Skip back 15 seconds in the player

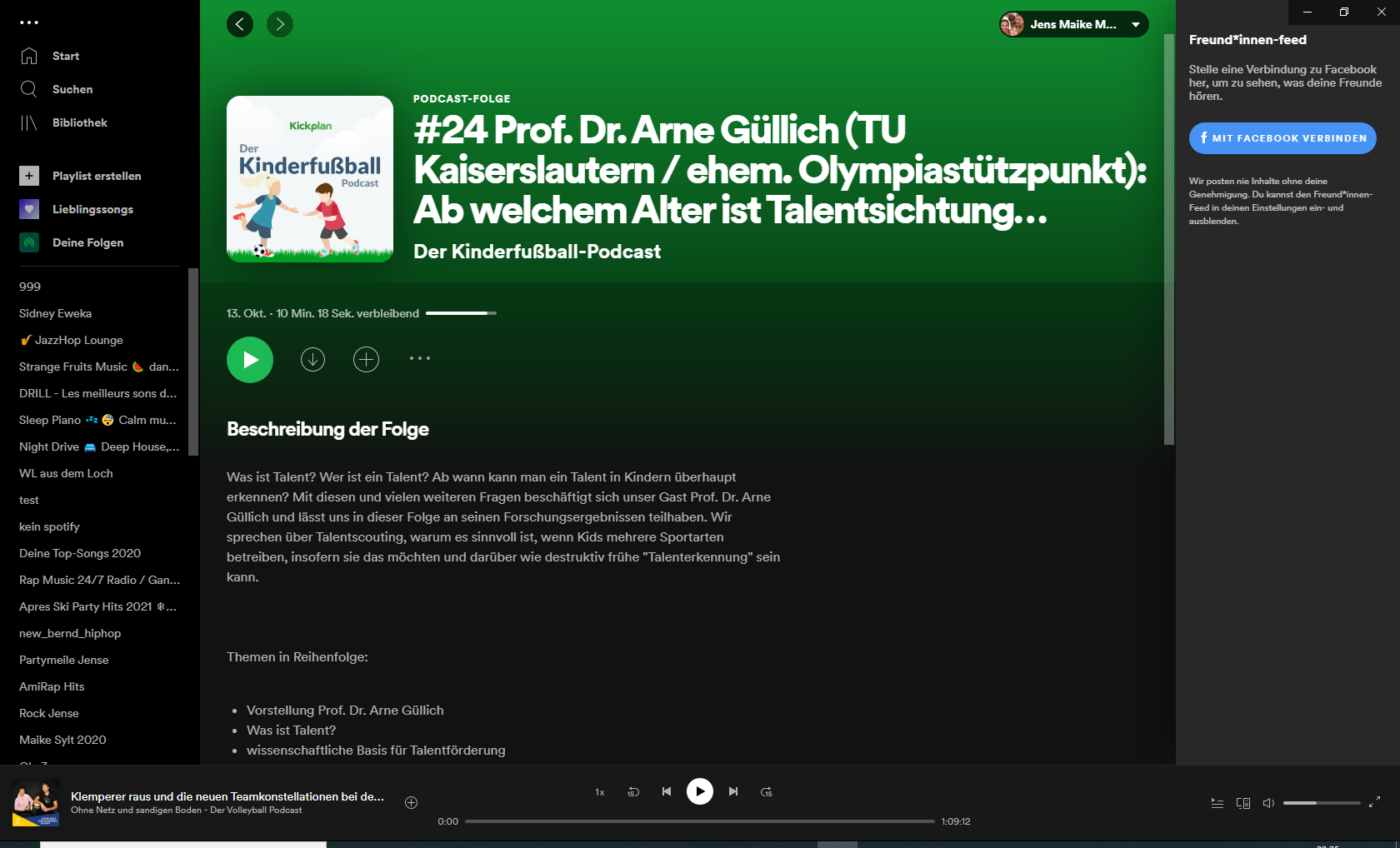[x=633, y=791]
